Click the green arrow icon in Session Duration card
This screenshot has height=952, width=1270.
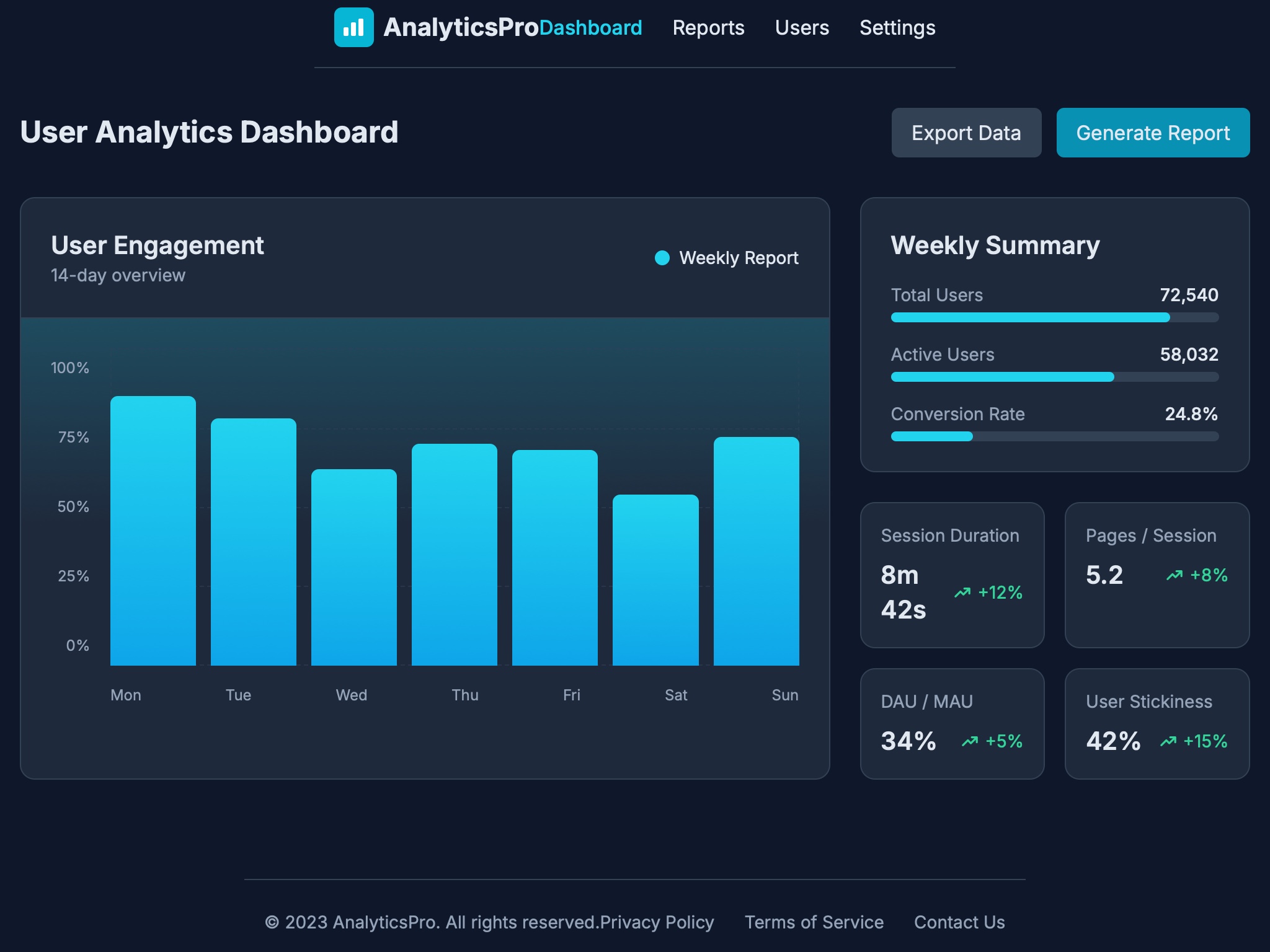pyautogui.click(x=964, y=593)
